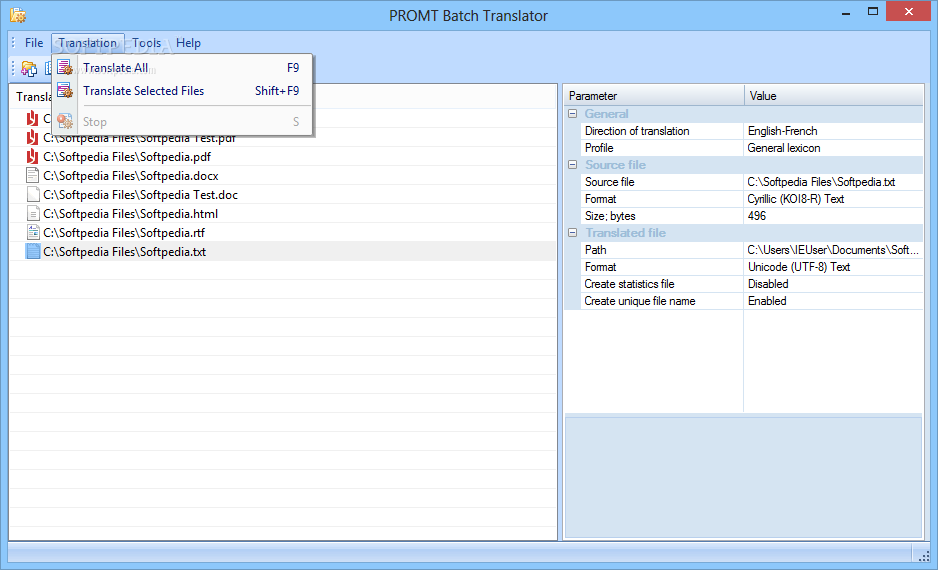Click the Size; bytes parameter label

coord(610,216)
